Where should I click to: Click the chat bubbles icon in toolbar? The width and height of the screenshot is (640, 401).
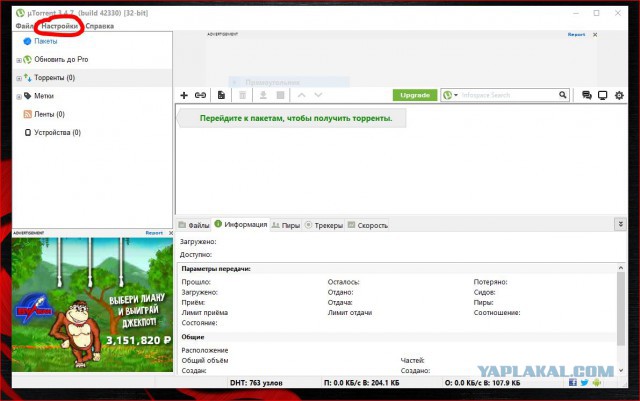pos(587,95)
